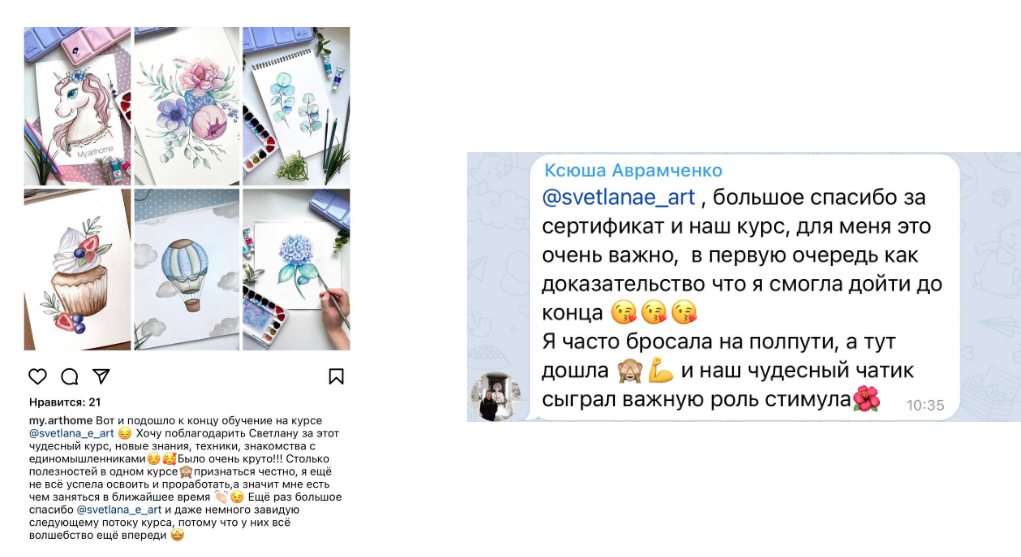
Task: Open the @svetlanae_art mention in Telegram message
Action: tap(619, 197)
